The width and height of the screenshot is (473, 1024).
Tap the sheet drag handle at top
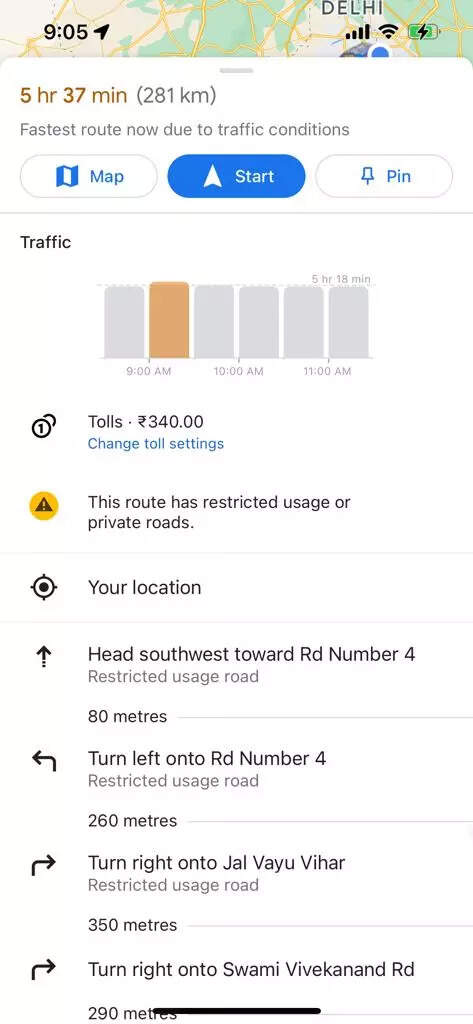point(236,71)
